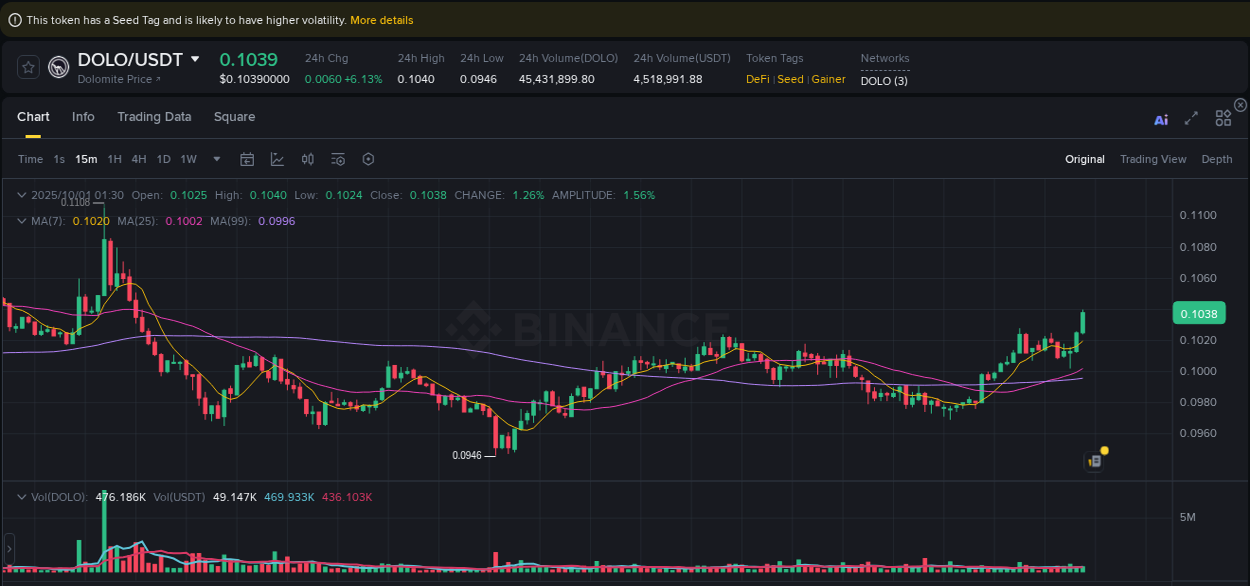Viewport: 1250px width, 586px height.
Task: Open the date range calendar picker
Action: pyautogui.click(x=247, y=159)
